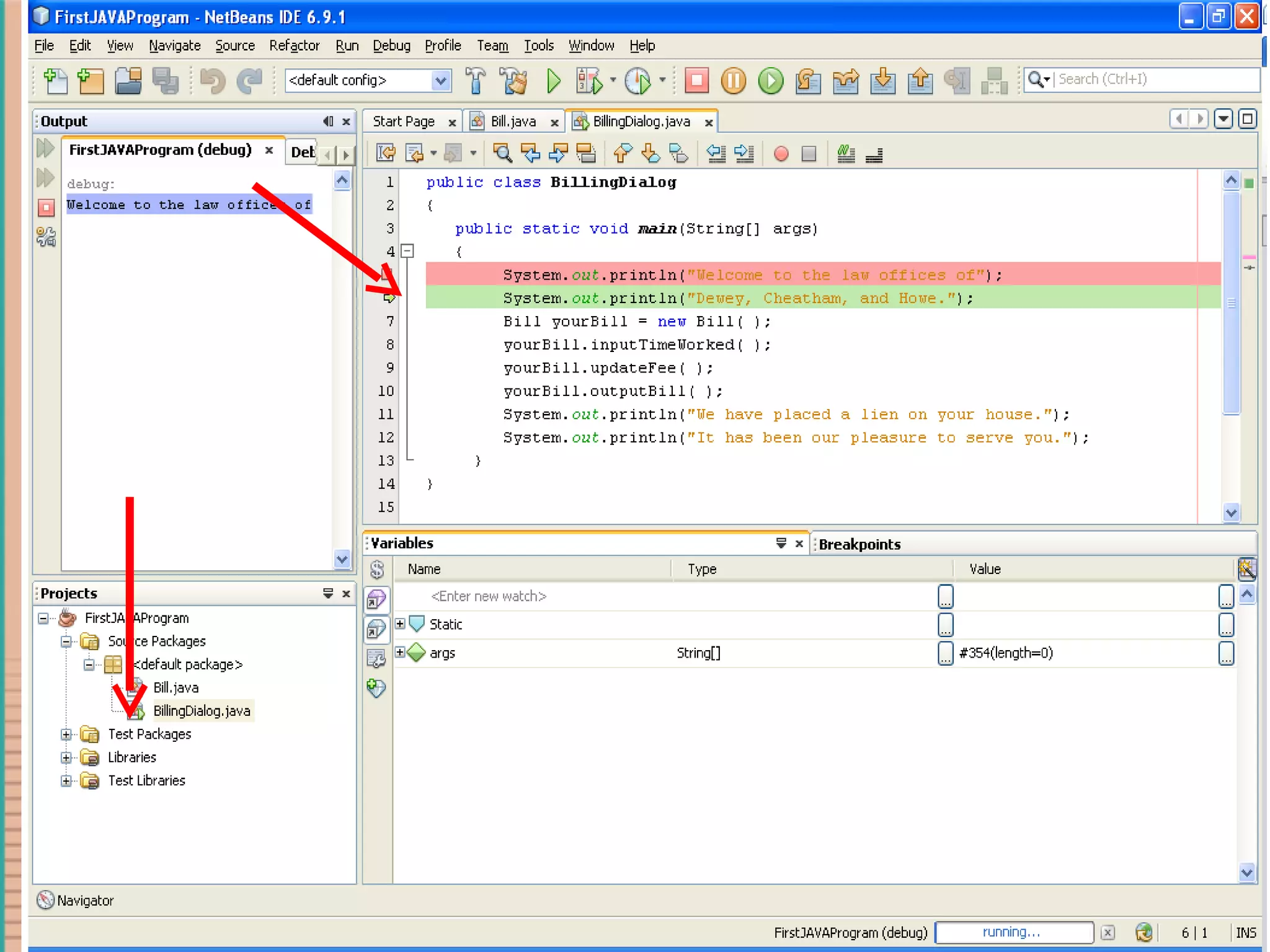Screen dimensions: 1270x952
Task: Click the Build Project hammer icon
Action: (476, 81)
